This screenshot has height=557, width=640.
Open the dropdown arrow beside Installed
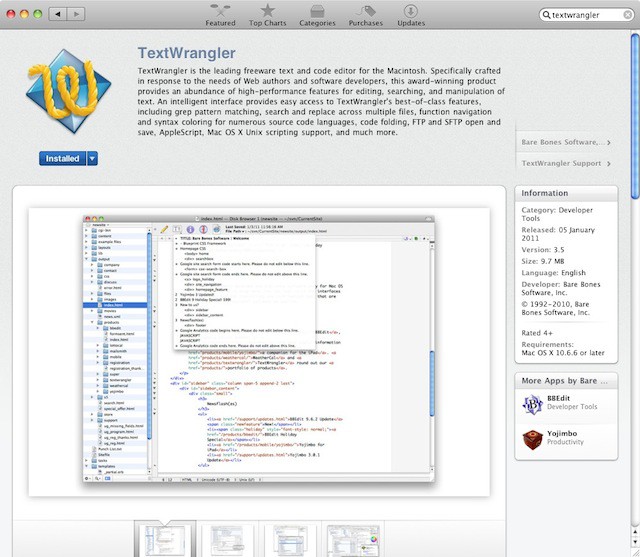point(92,158)
